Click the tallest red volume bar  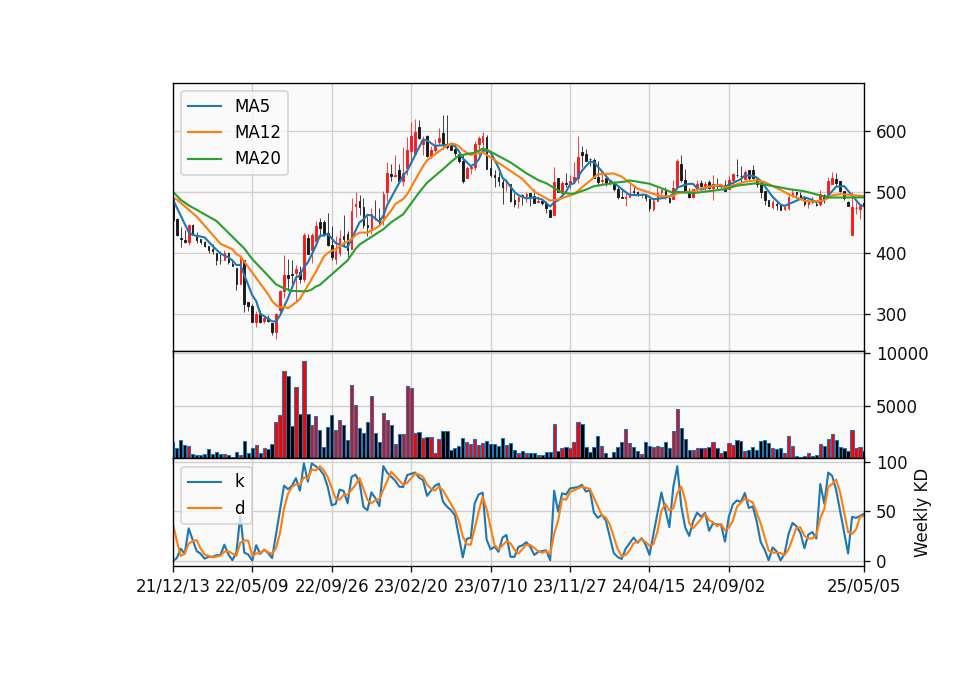(304, 410)
